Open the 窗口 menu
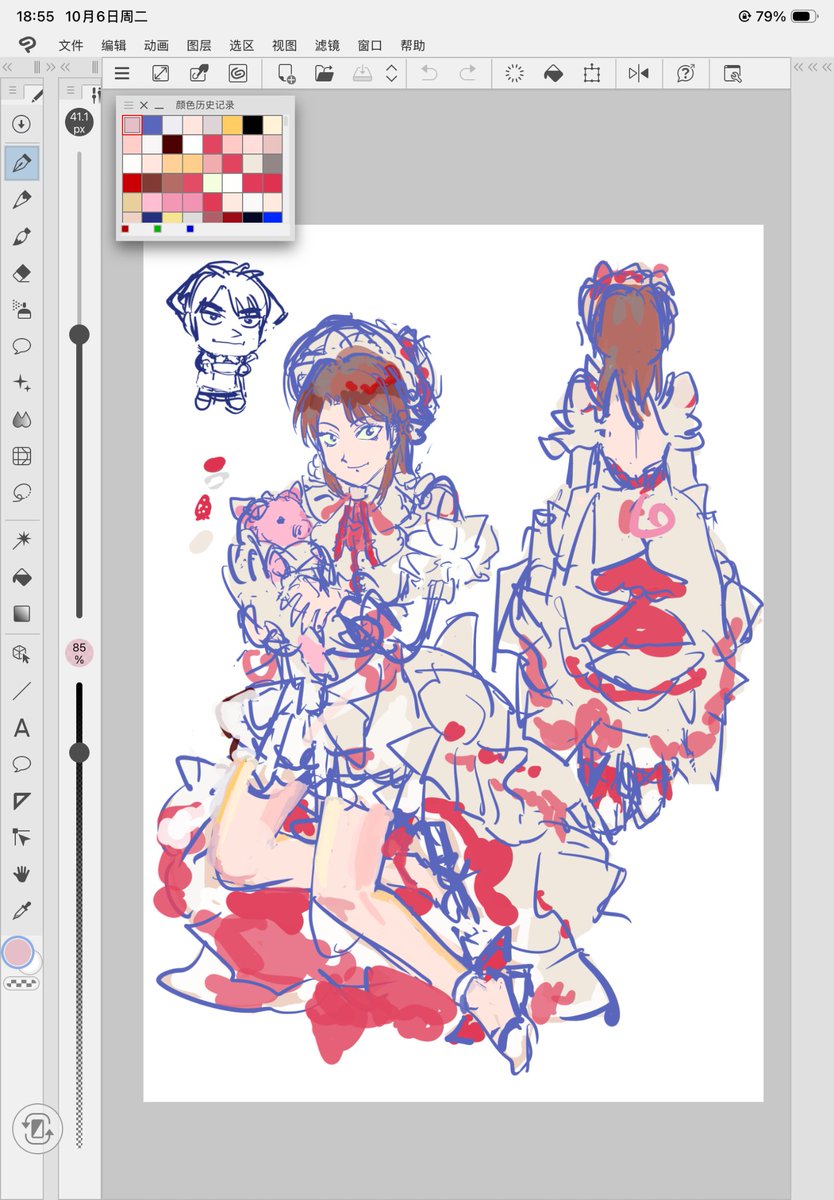This screenshot has height=1200, width=834. (x=370, y=45)
